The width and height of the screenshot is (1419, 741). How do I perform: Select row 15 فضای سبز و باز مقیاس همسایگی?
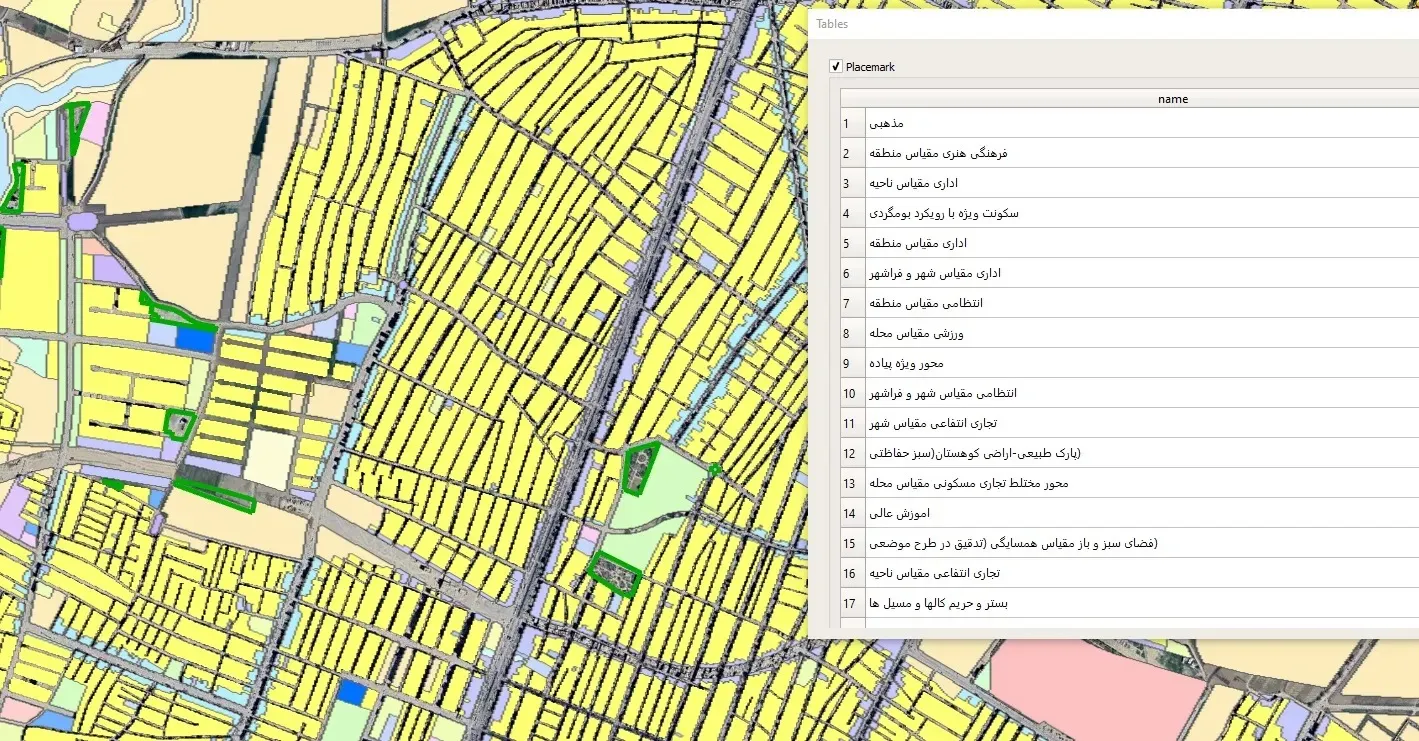click(1100, 543)
